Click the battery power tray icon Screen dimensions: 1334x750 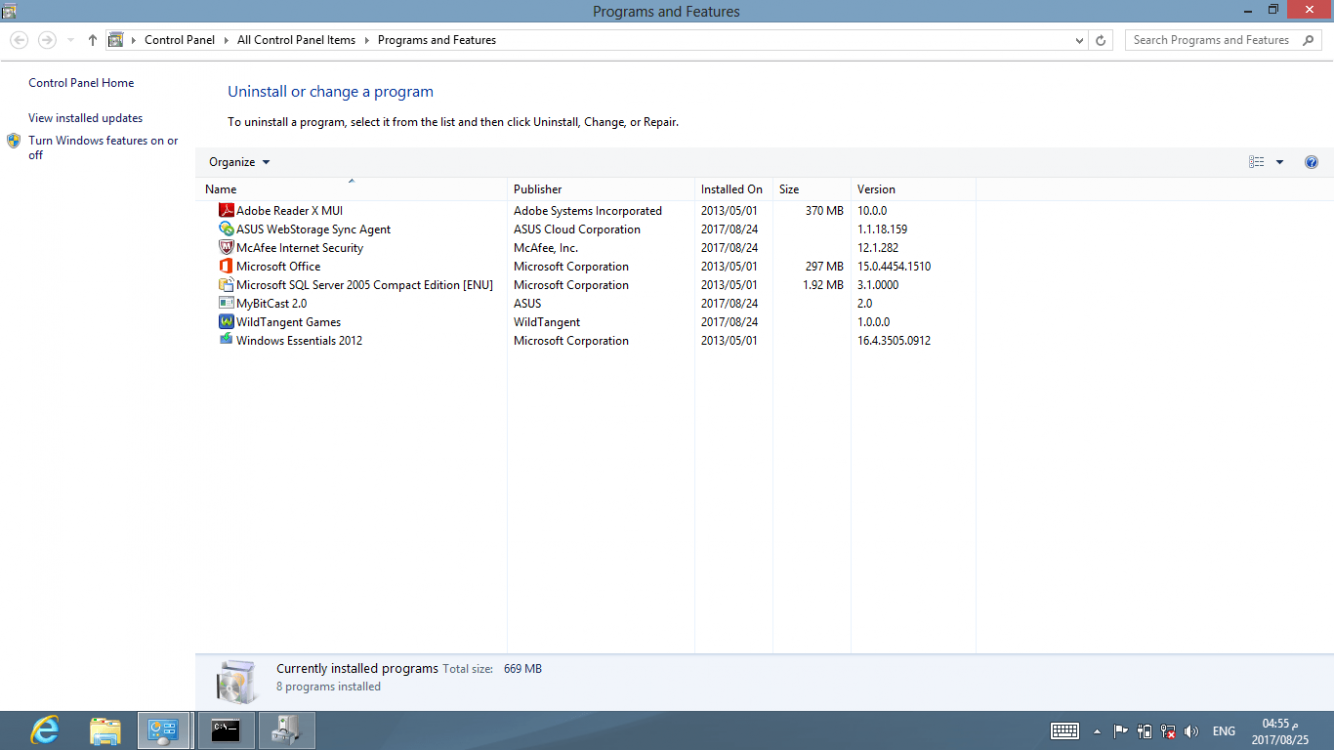click(1145, 731)
